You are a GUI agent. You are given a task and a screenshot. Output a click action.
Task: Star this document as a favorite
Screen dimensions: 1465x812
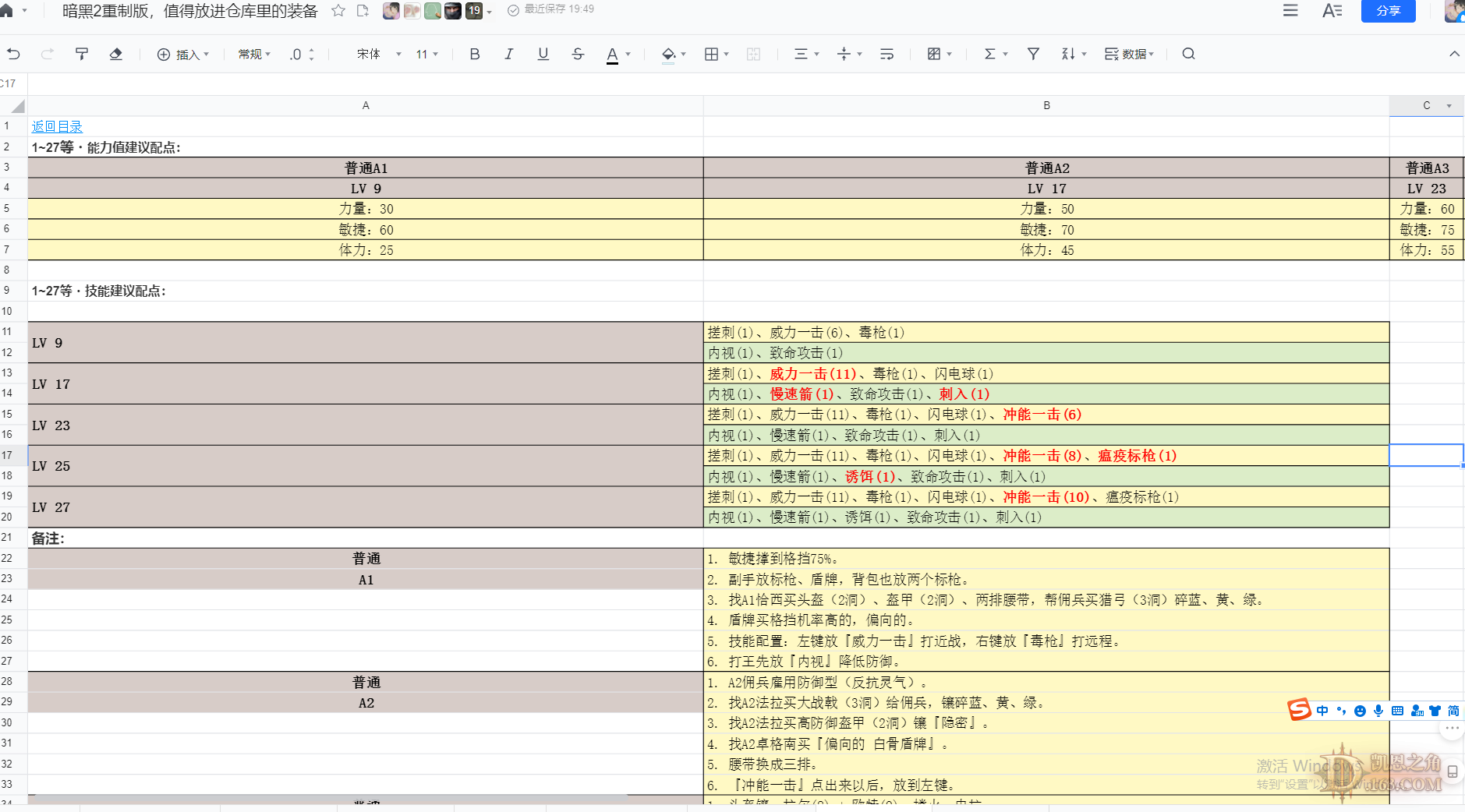[338, 11]
